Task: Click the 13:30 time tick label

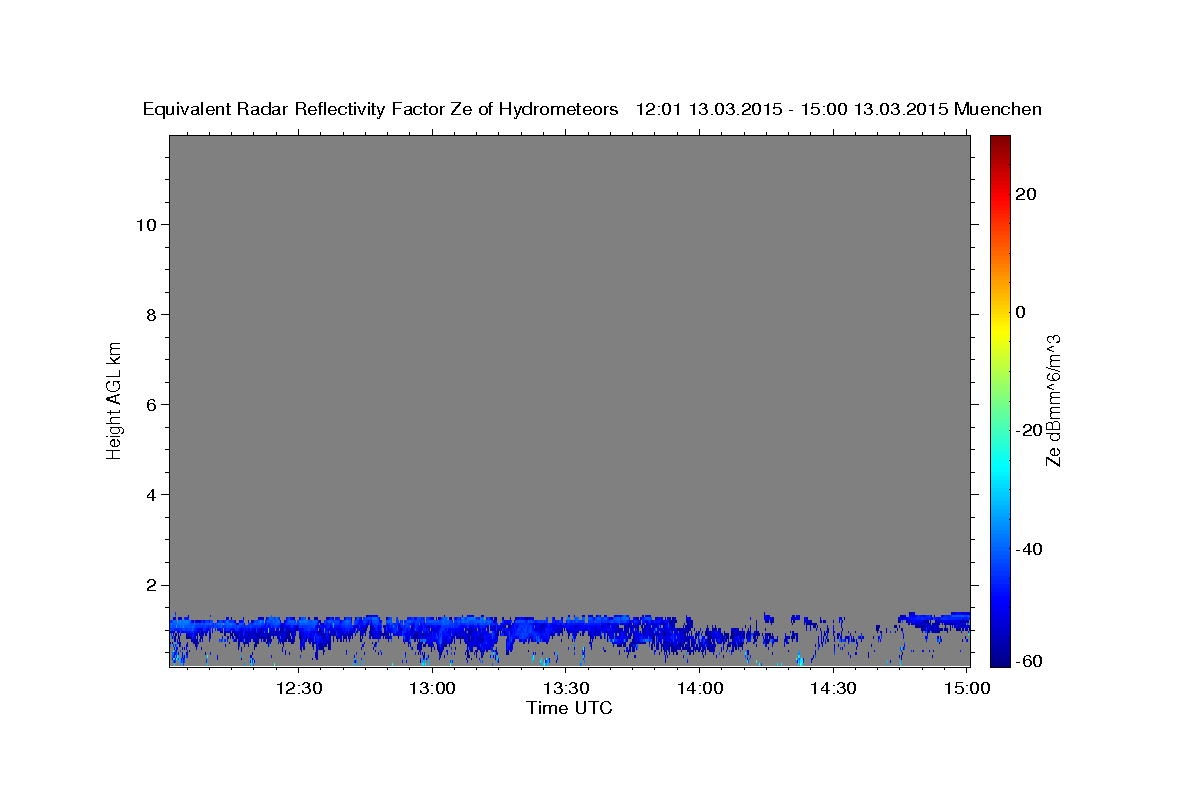Action: [566, 688]
